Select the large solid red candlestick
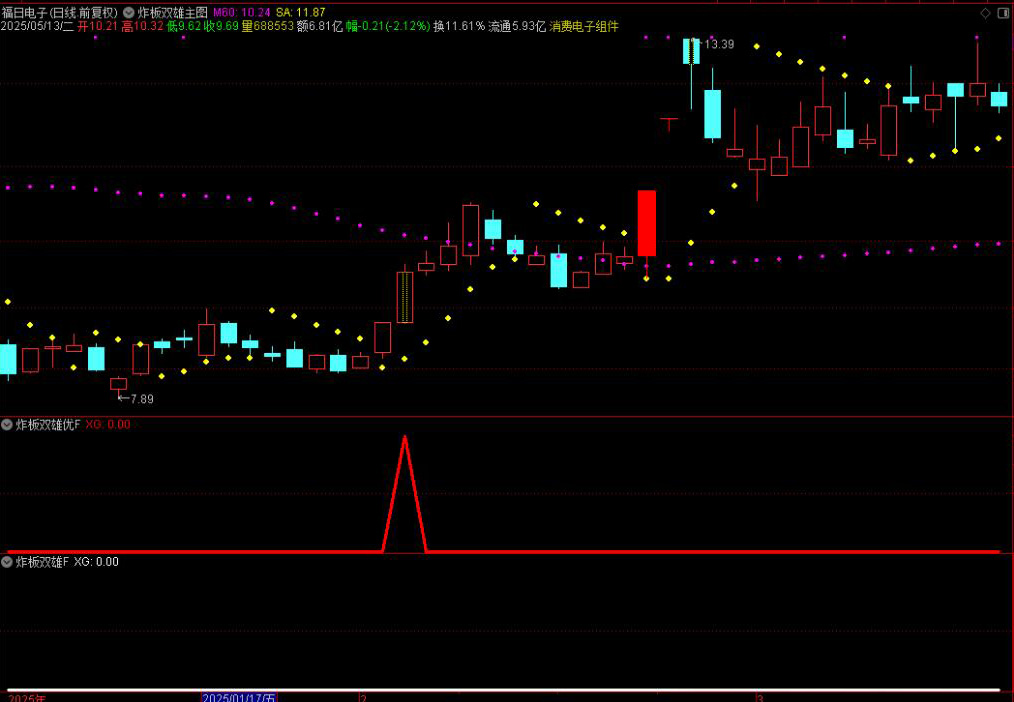Screen dimensions: 1014x702 [647, 223]
